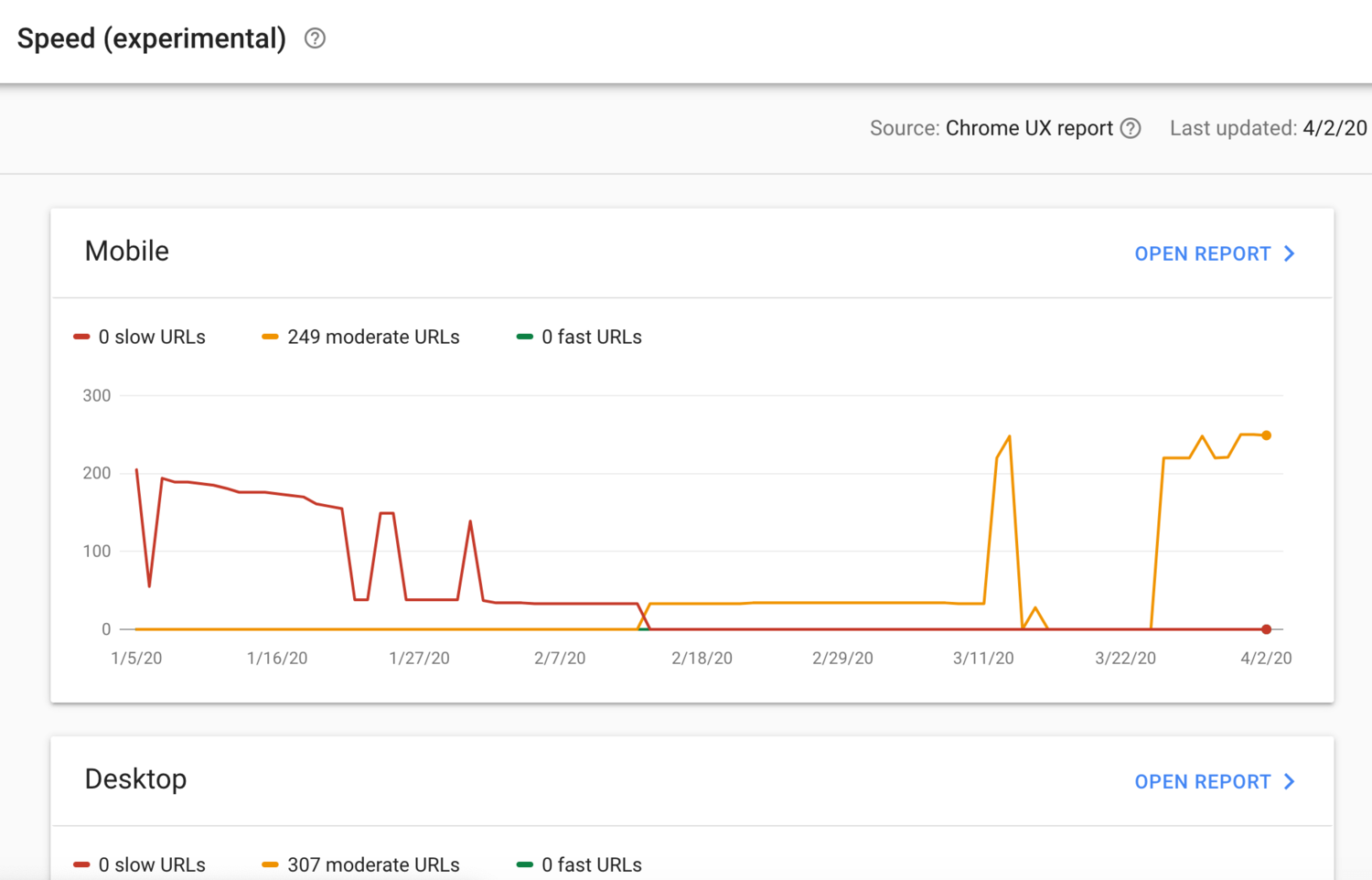Toggle Mobile 249 moderate URLs legend
This screenshot has height=880, width=1372.
click(x=361, y=337)
